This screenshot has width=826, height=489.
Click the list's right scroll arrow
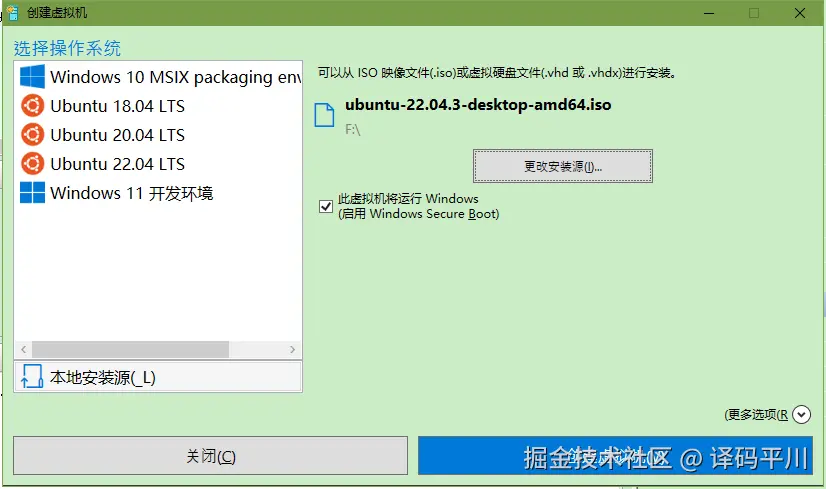click(292, 349)
